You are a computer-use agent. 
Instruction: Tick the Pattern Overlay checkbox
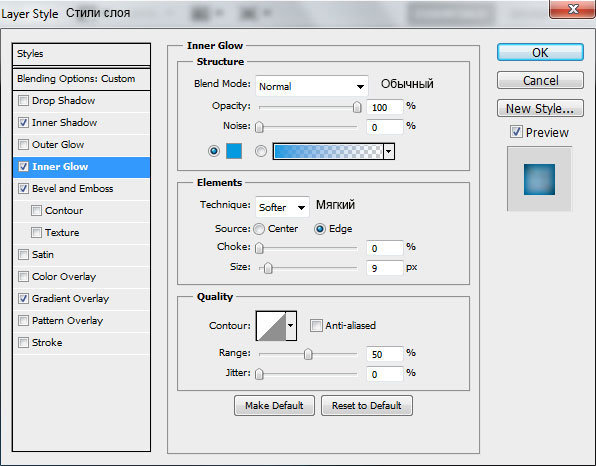pos(23,321)
